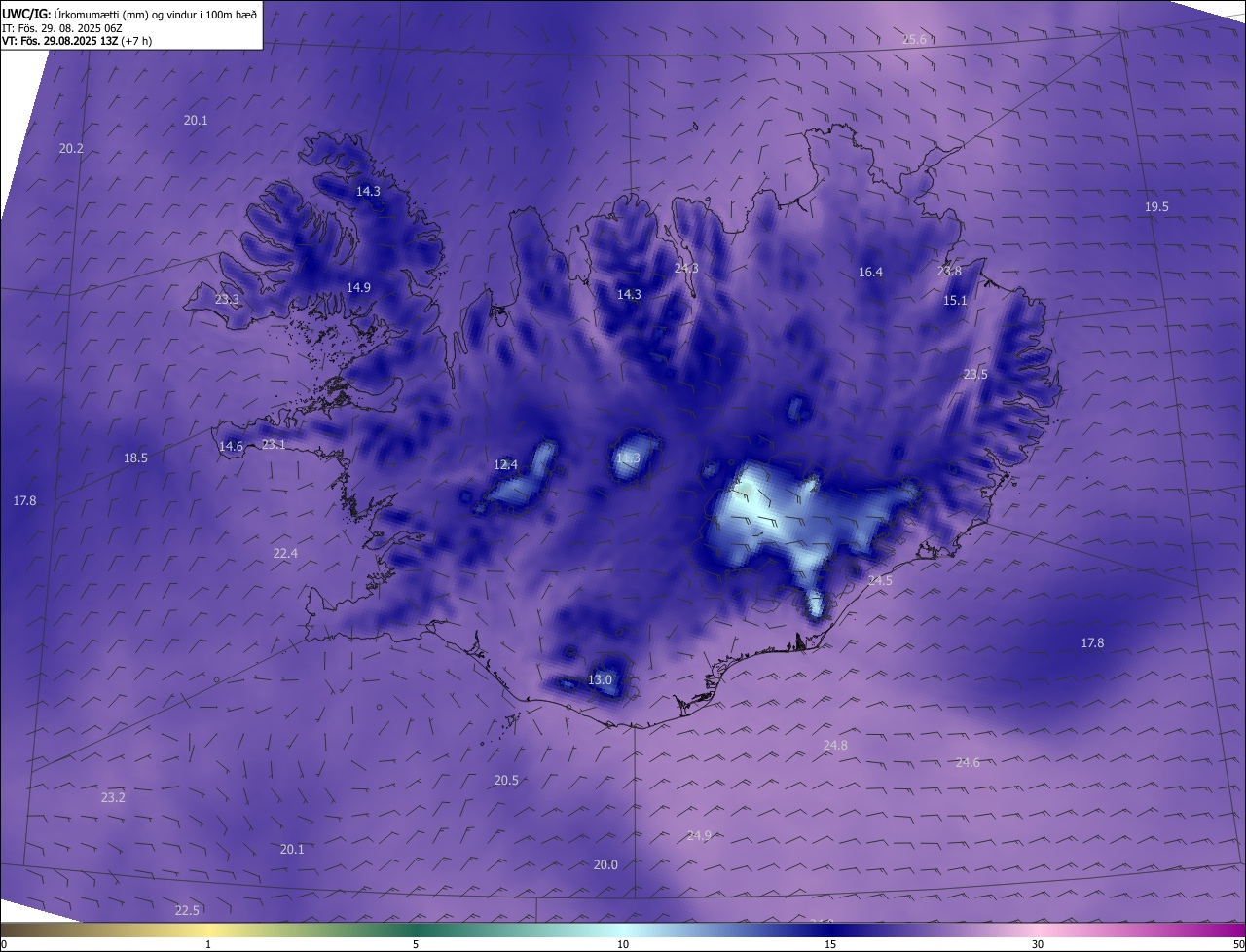The height and width of the screenshot is (952, 1246).
Task: Click the 20.5 value label
Action: 506,780
